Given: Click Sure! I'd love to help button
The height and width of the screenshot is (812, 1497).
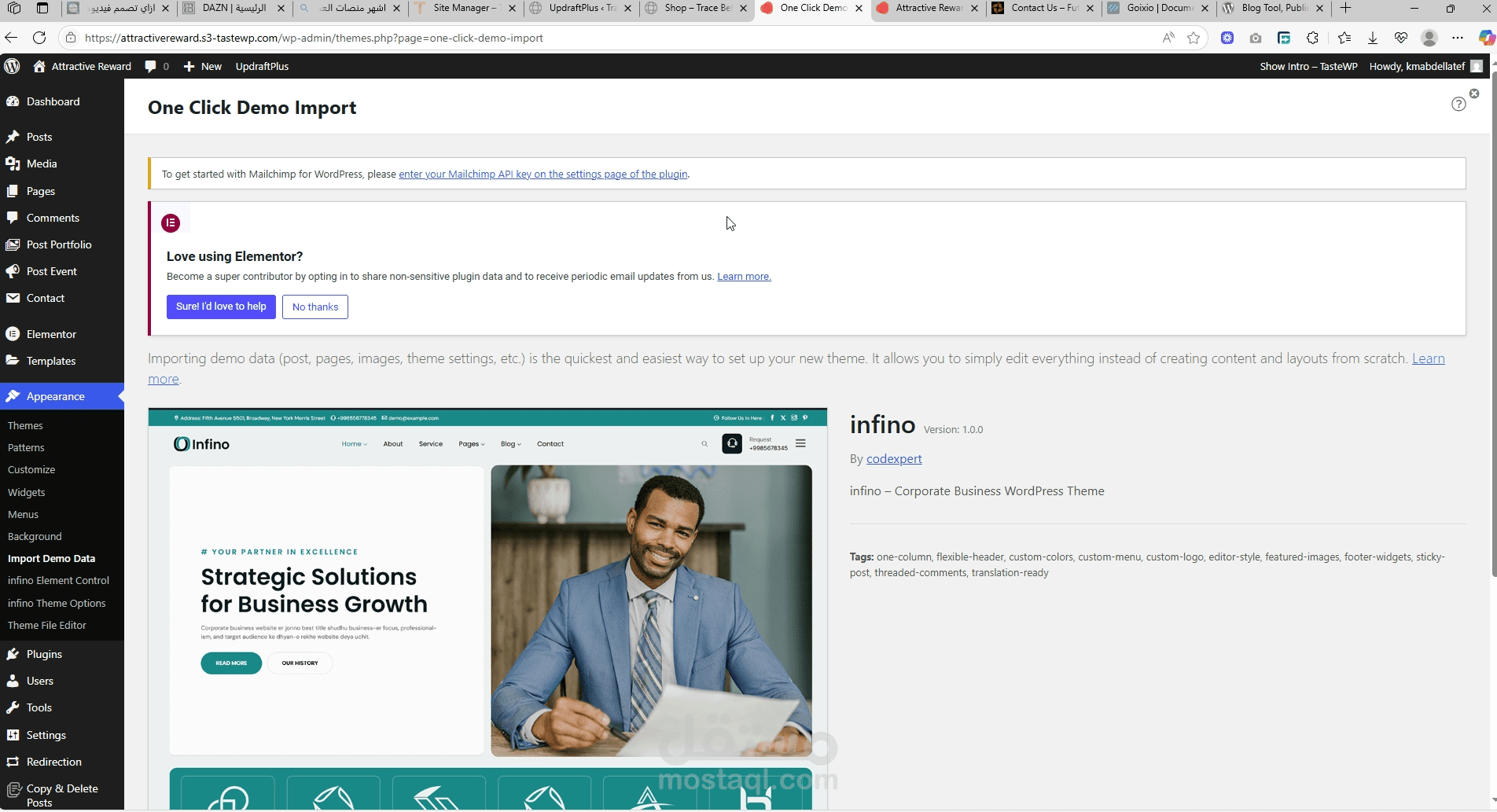Looking at the screenshot, I should click(221, 307).
